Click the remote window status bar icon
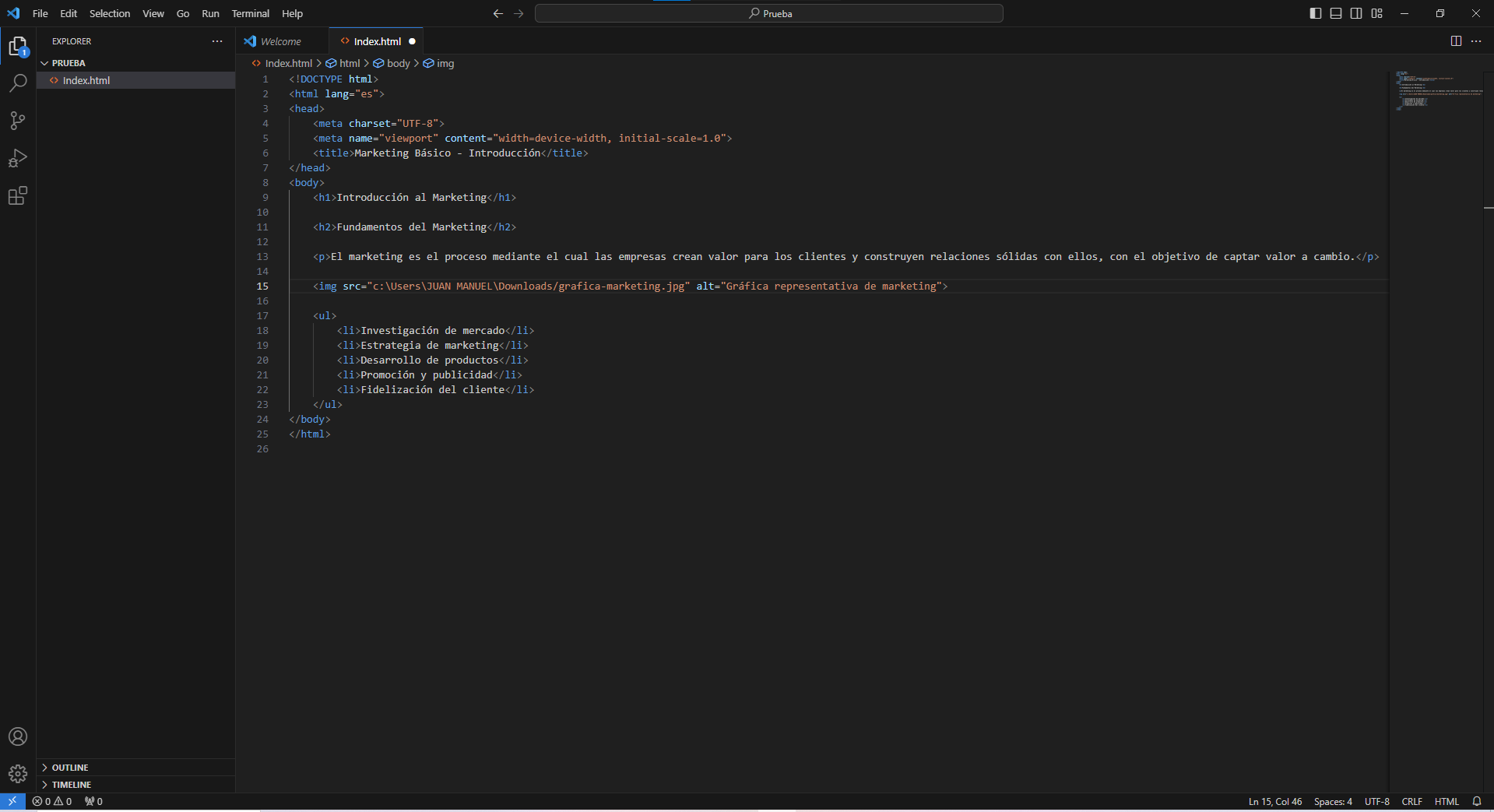 pyautogui.click(x=12, y=801)
